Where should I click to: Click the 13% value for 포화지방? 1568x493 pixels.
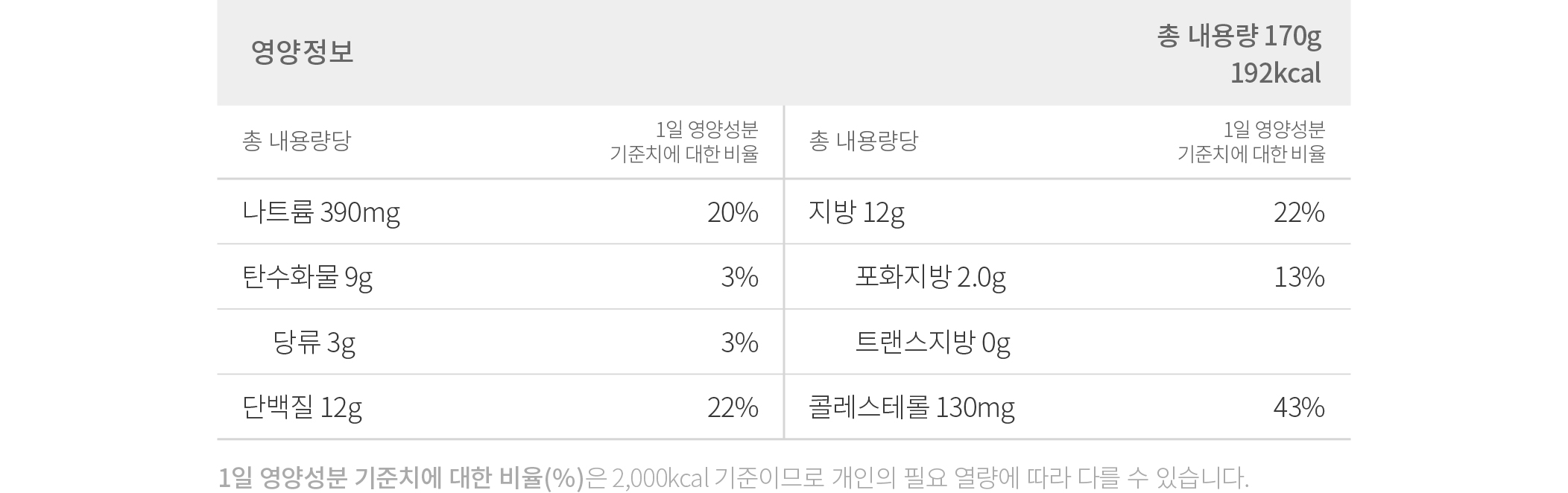(x=1299, y=278)
